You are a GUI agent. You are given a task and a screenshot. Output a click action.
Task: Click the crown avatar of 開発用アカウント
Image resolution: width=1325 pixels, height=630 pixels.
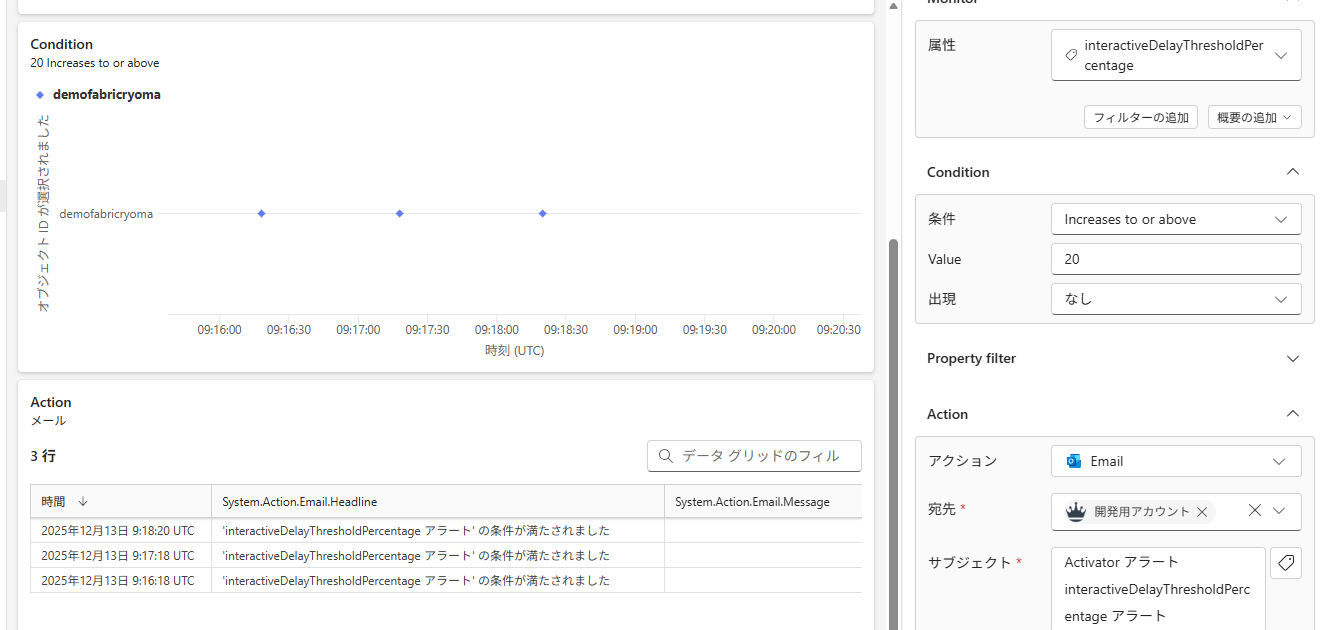coord(1076,511)
